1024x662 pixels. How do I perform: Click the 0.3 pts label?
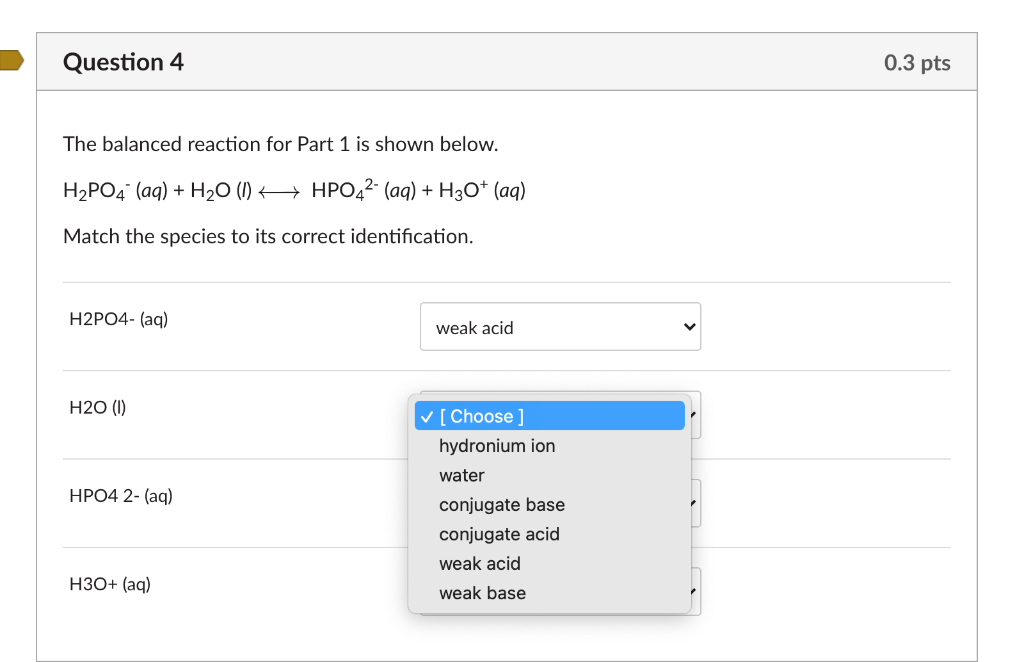pyautogui.click(x=917, y=63)
